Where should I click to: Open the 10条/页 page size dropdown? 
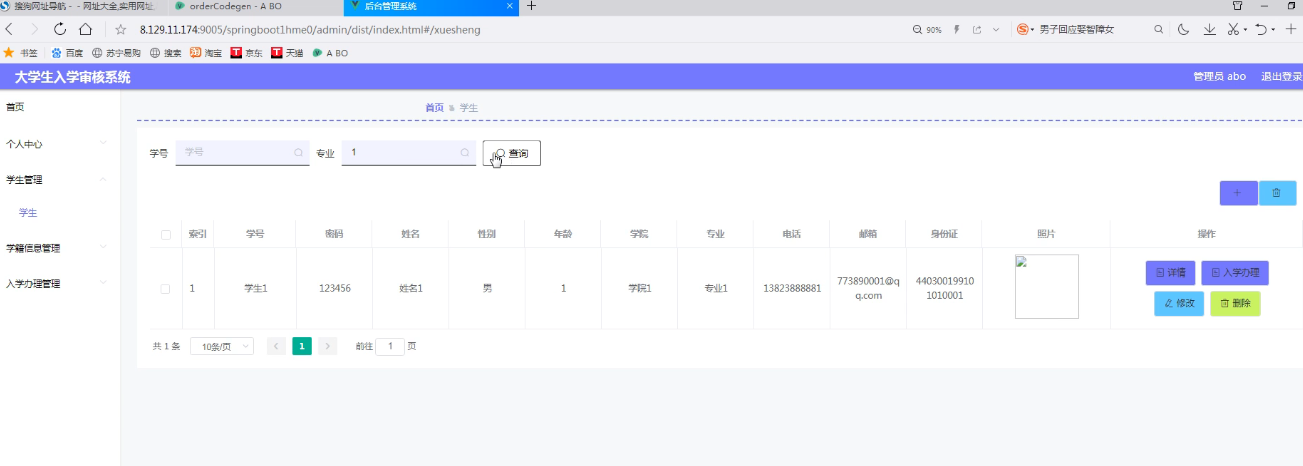(x=222, y=346)
